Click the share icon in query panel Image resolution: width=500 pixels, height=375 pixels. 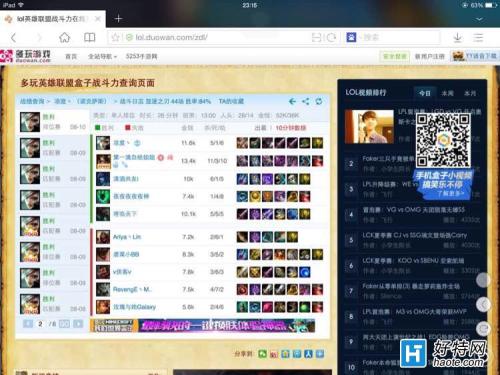(x=305, y=101)
